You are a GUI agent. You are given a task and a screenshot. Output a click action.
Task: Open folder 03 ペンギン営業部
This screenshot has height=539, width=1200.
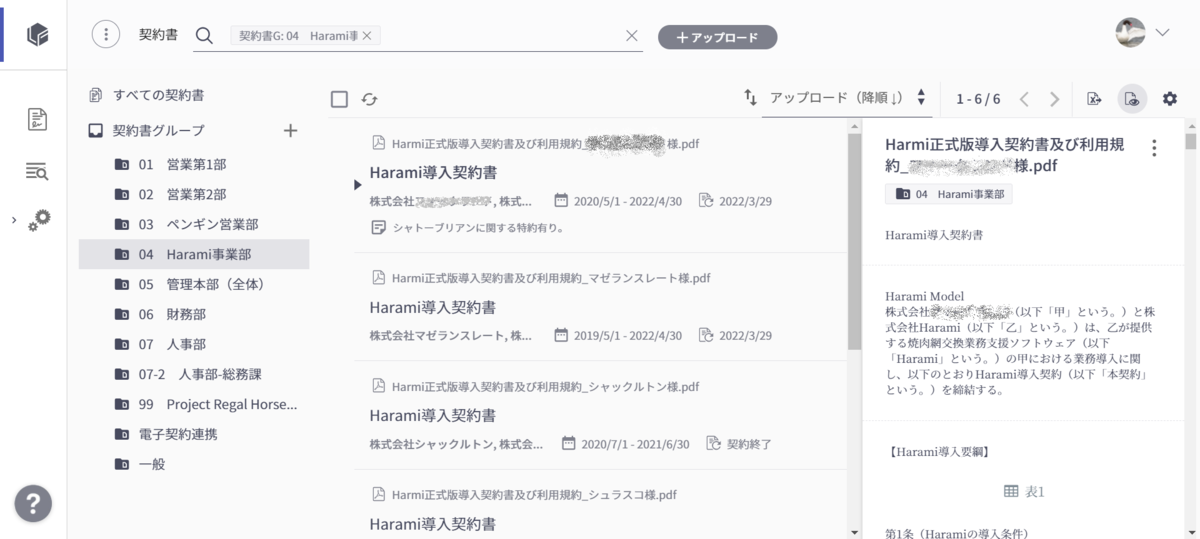[194, 224]
